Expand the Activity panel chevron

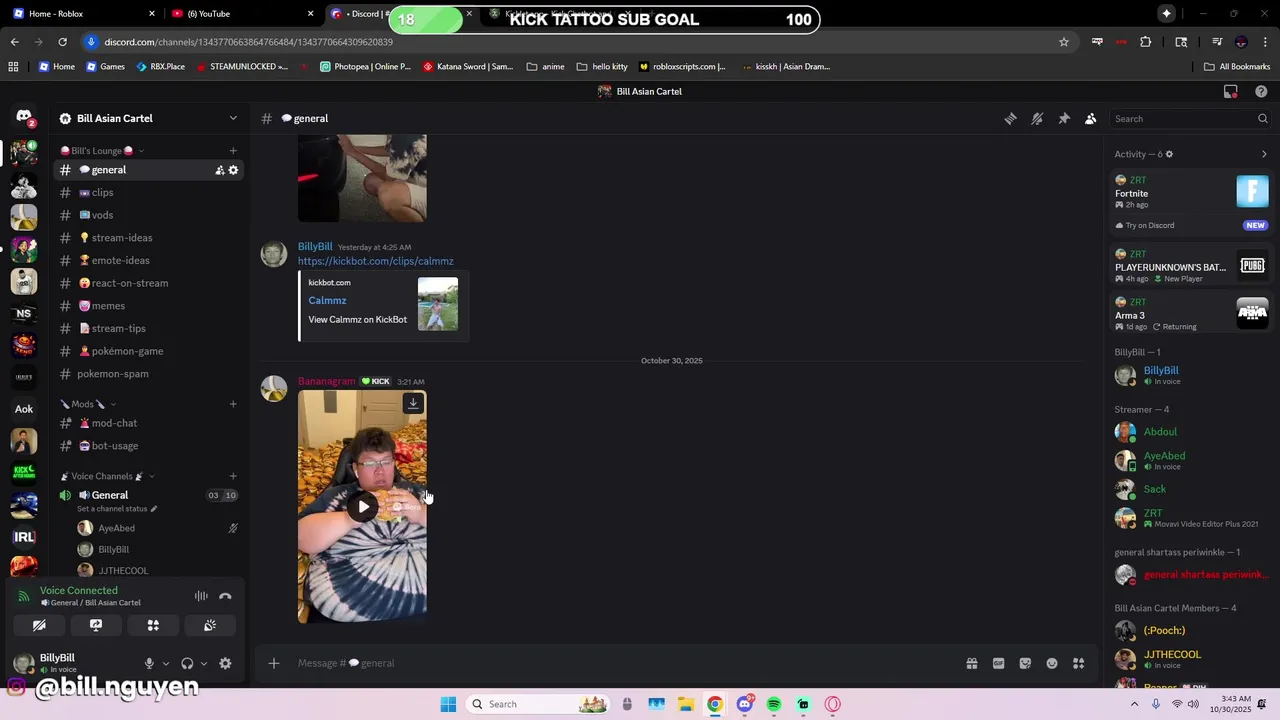1264,154
